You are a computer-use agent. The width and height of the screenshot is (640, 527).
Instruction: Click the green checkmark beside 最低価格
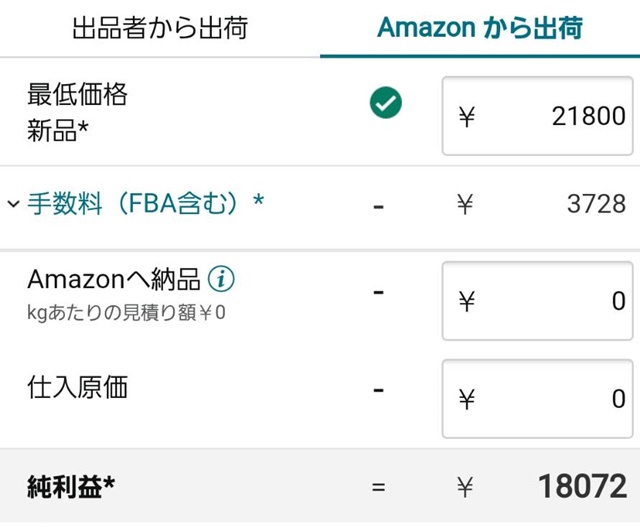(x=385, y=103)
